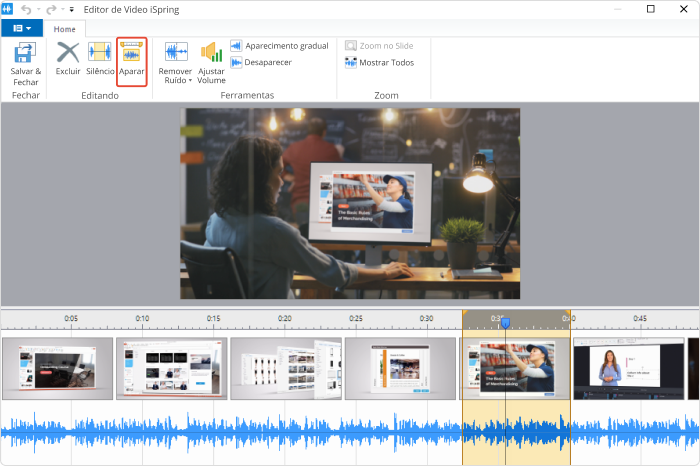The height and width of the screenshot is (466, 700).
Task: Click the selected audio waveform region
Action: click(516, 433)
